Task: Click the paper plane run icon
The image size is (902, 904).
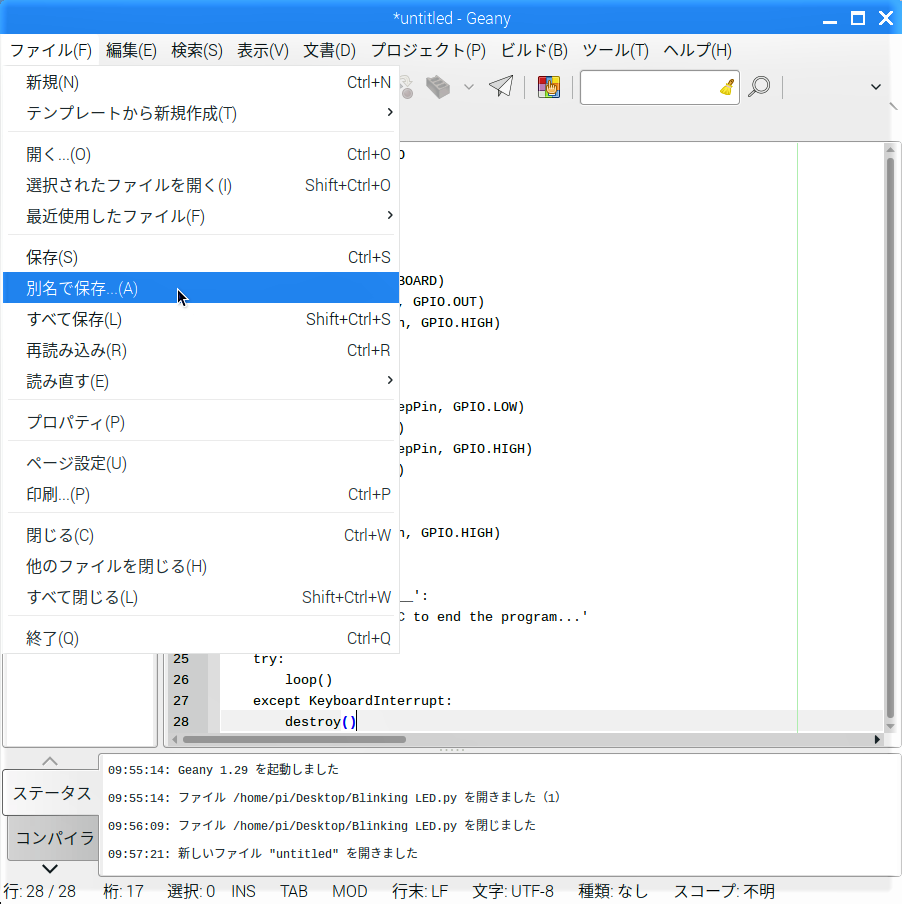Action: [501, 86]
